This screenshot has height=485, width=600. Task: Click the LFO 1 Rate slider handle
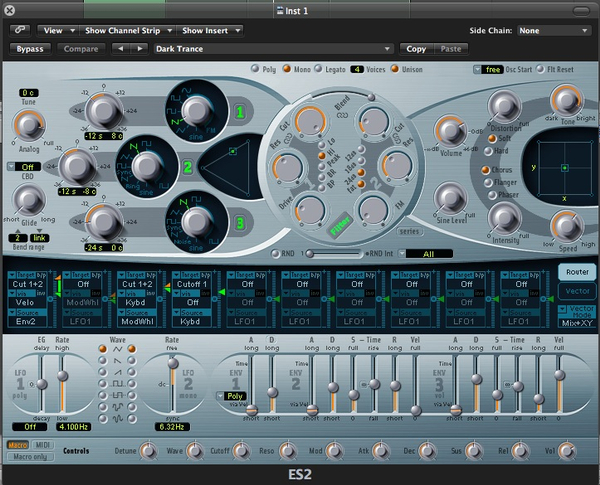tap(62, 376)
